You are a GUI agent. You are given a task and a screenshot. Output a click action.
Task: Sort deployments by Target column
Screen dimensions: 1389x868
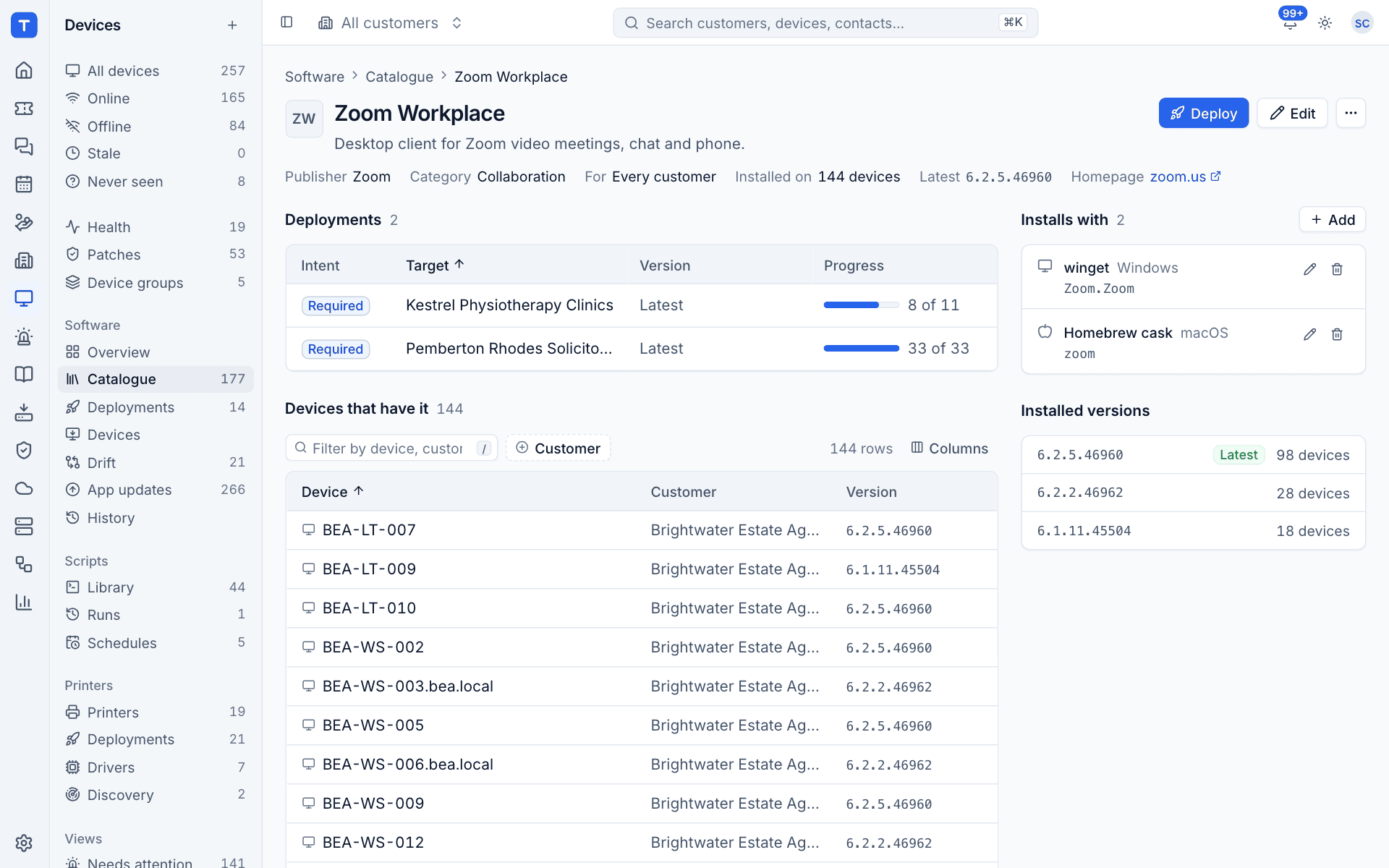(435, 265)
